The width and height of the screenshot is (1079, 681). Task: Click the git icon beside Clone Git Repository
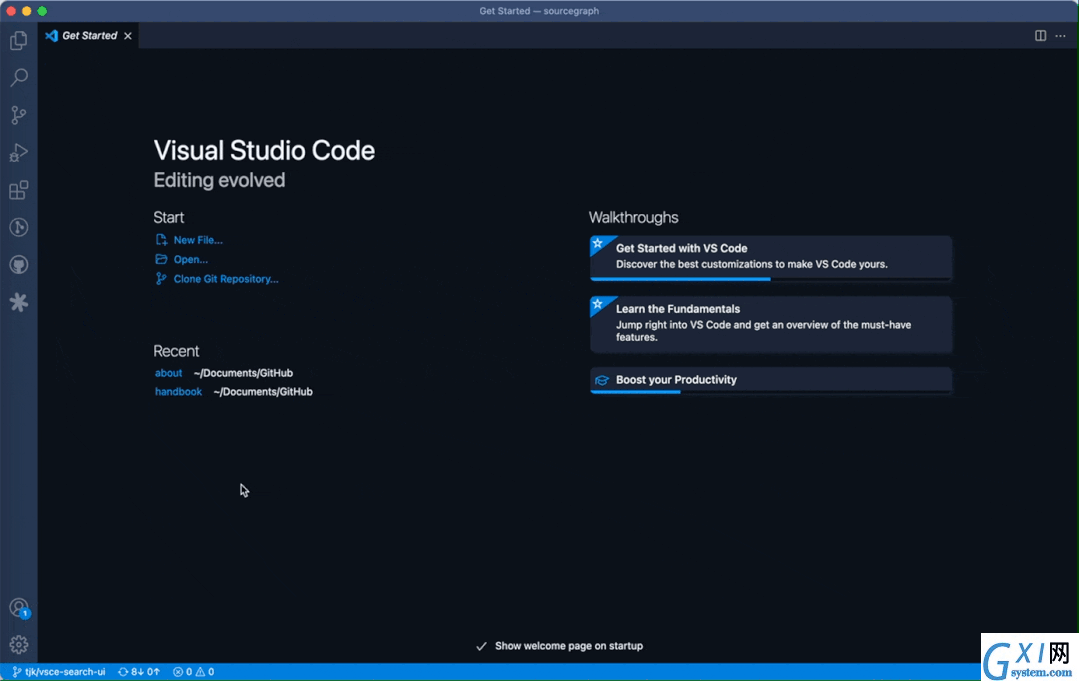tap(161, 279)
